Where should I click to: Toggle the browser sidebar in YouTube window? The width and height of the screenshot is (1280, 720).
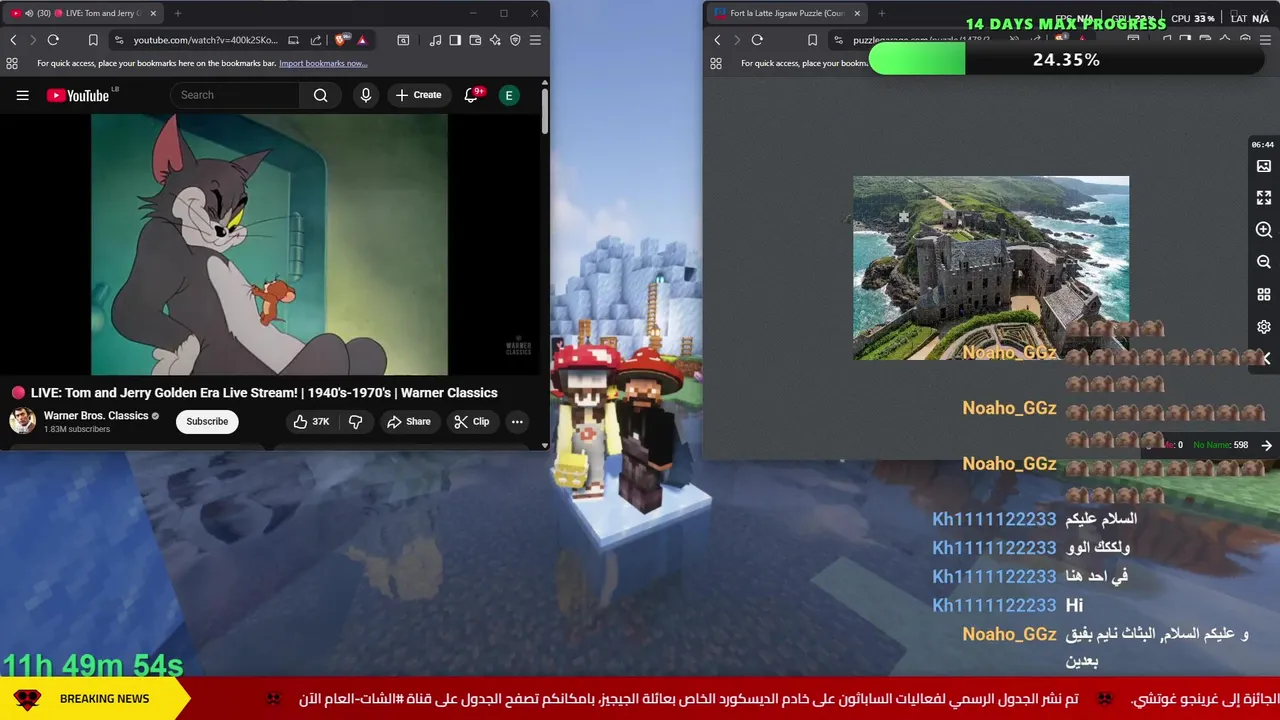click(455, 40)
